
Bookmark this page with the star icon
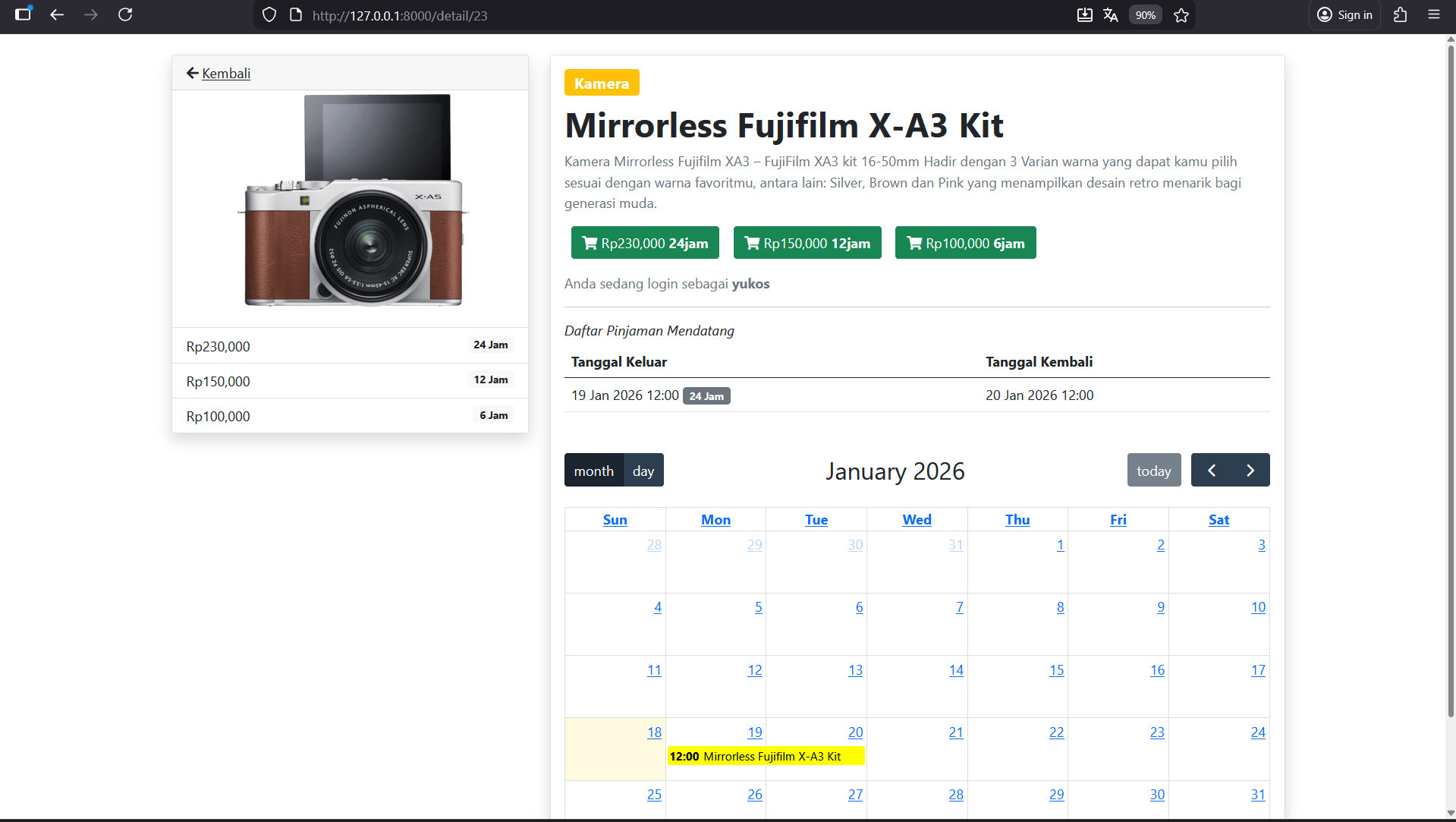pyautogui.click(x=1181, y=15)
